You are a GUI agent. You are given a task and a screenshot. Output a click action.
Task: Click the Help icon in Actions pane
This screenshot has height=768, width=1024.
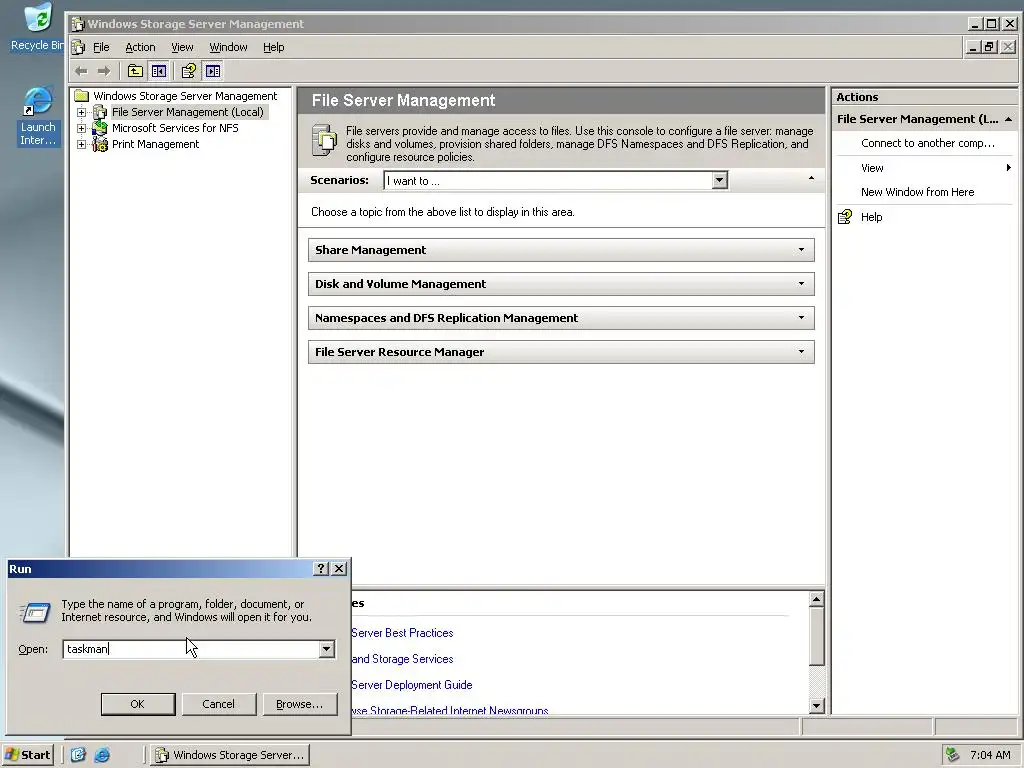[845, 217]
